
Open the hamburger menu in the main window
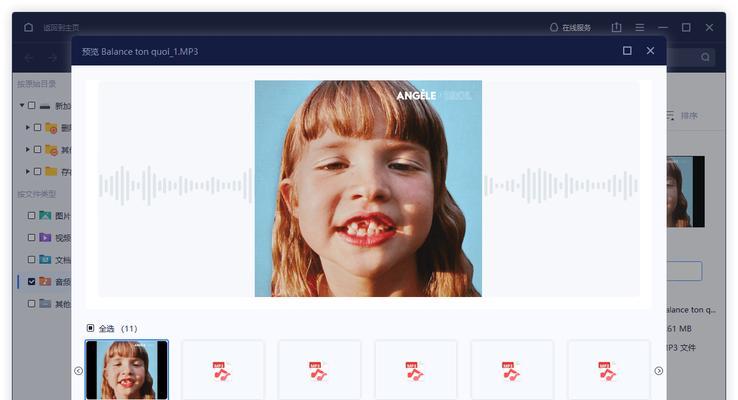pos(640,27)
